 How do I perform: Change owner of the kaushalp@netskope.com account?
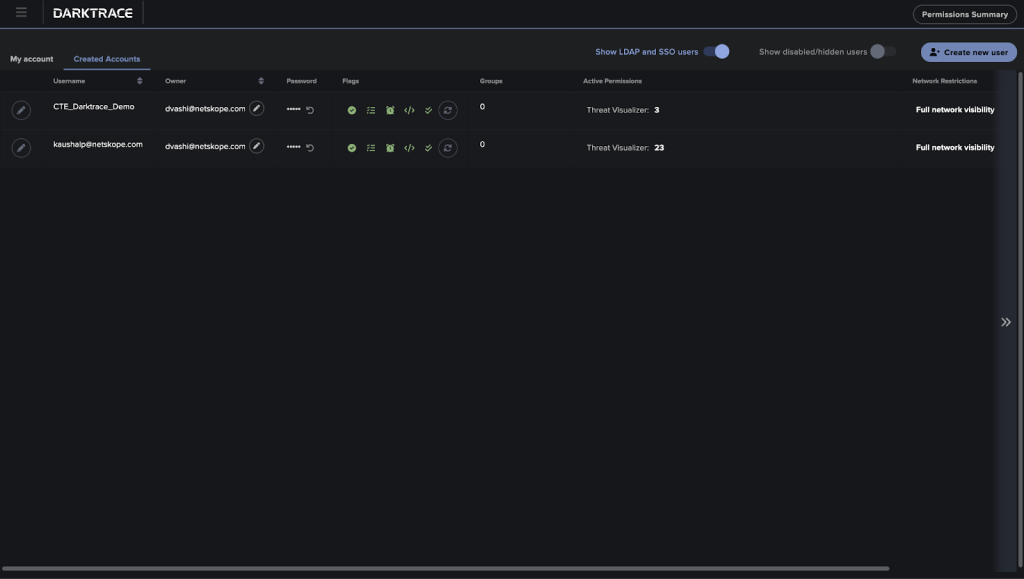pos(257,146)
